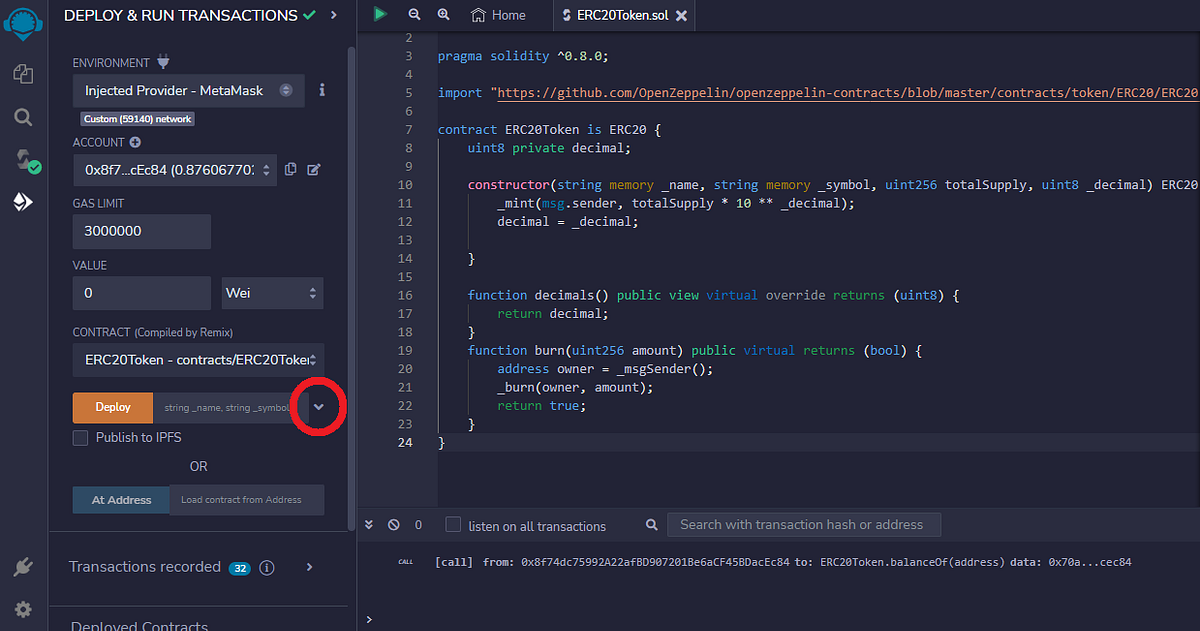Viewport: 1200px width, 631px height.
Task: Click the Gas Limit input field
Action: pos(142,231)
